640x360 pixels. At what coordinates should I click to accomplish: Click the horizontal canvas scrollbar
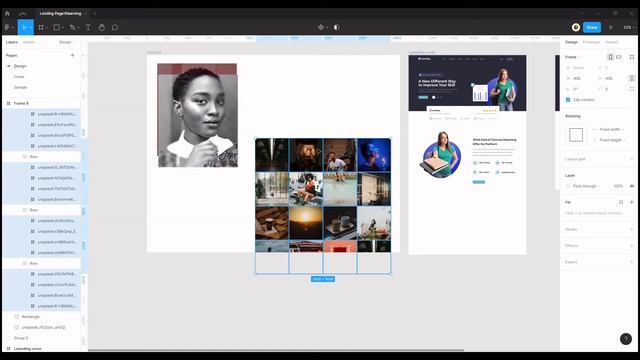coord(276,350)
